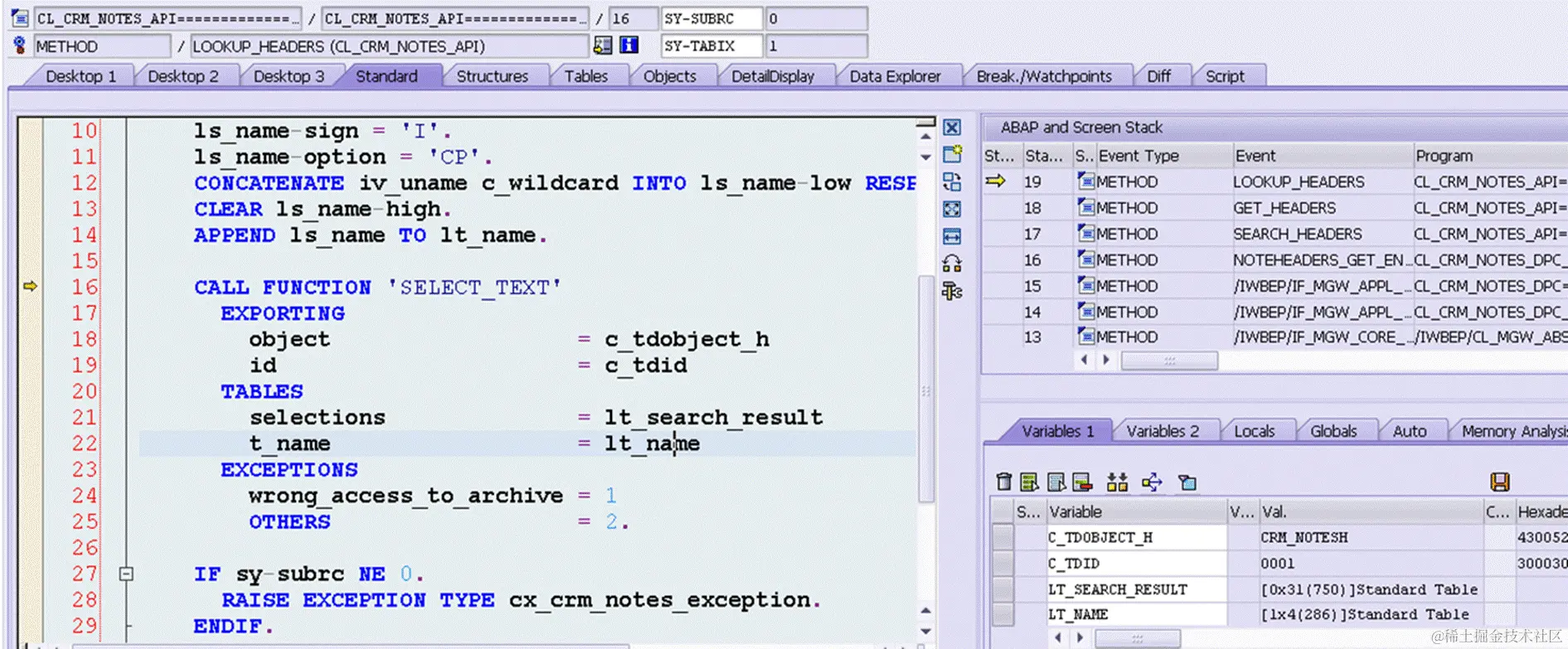This screenshot has height=649, width=1568.
Task: Open the Desktop 1 tab
Action: pos(80,76)
